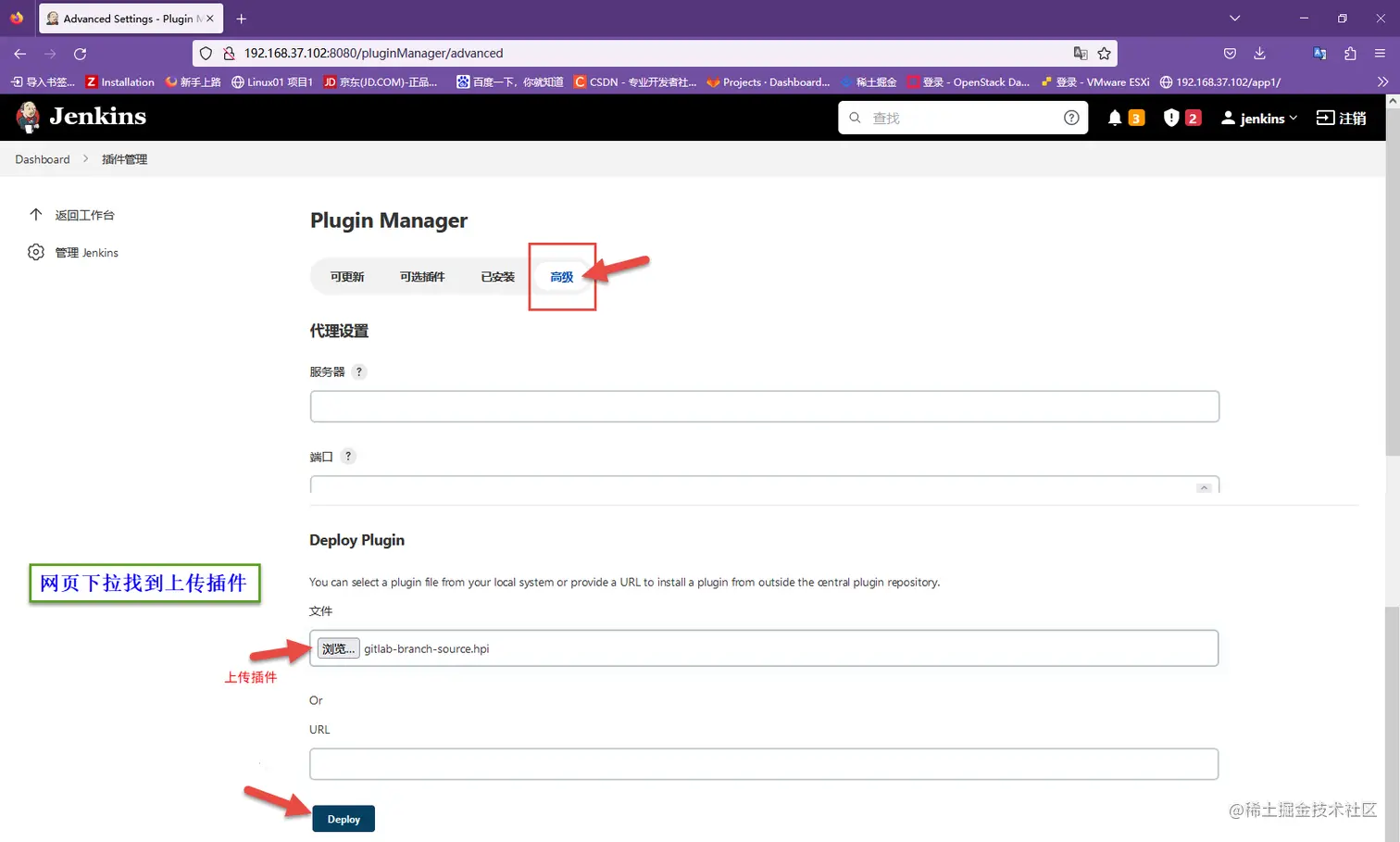This screenshot has height=842, width=1400.
Task: Click the search help question mark icon
Action: click(x=1071, y=118)
